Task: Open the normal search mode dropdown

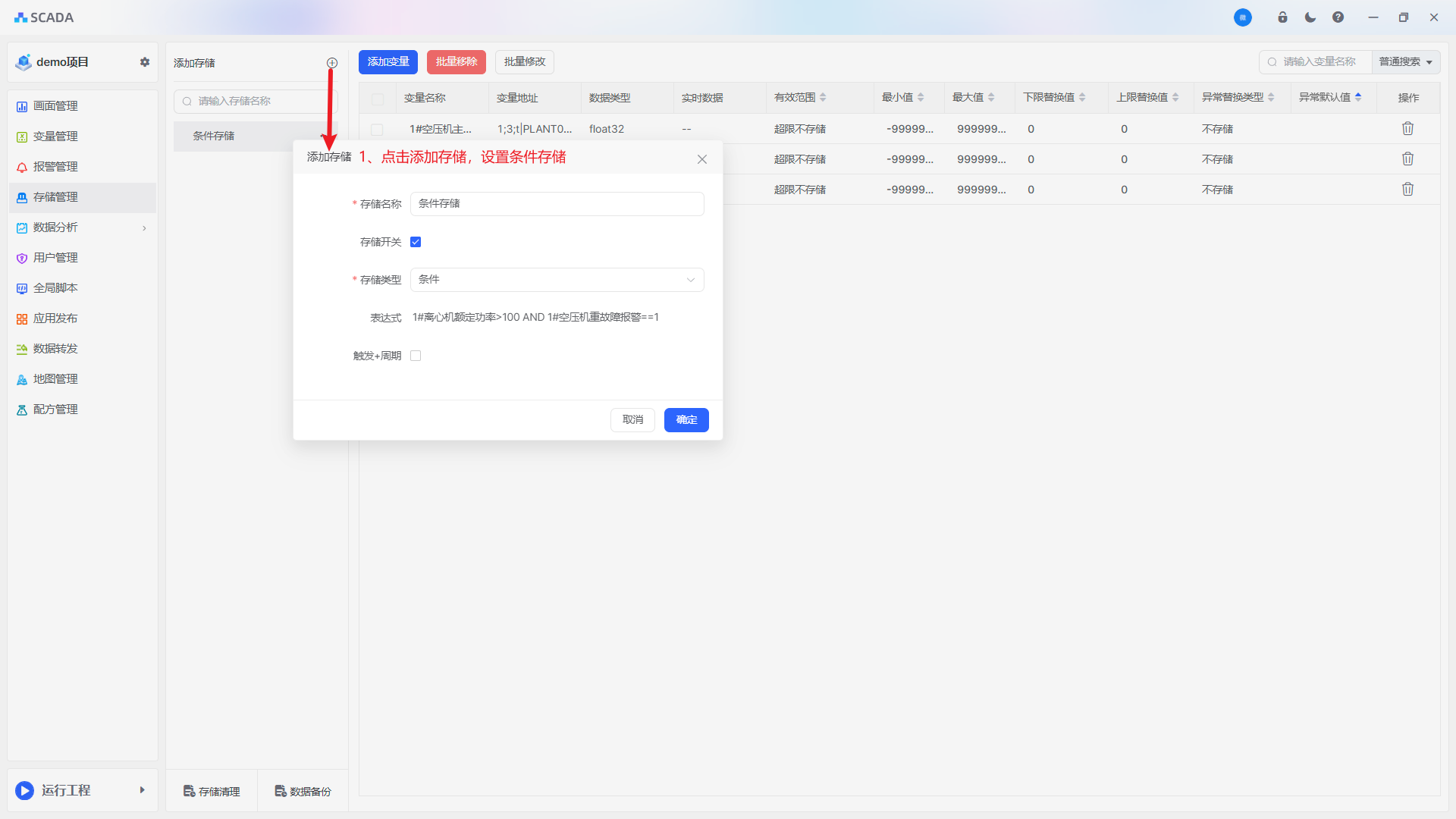Action: [x=1405, y=62]
